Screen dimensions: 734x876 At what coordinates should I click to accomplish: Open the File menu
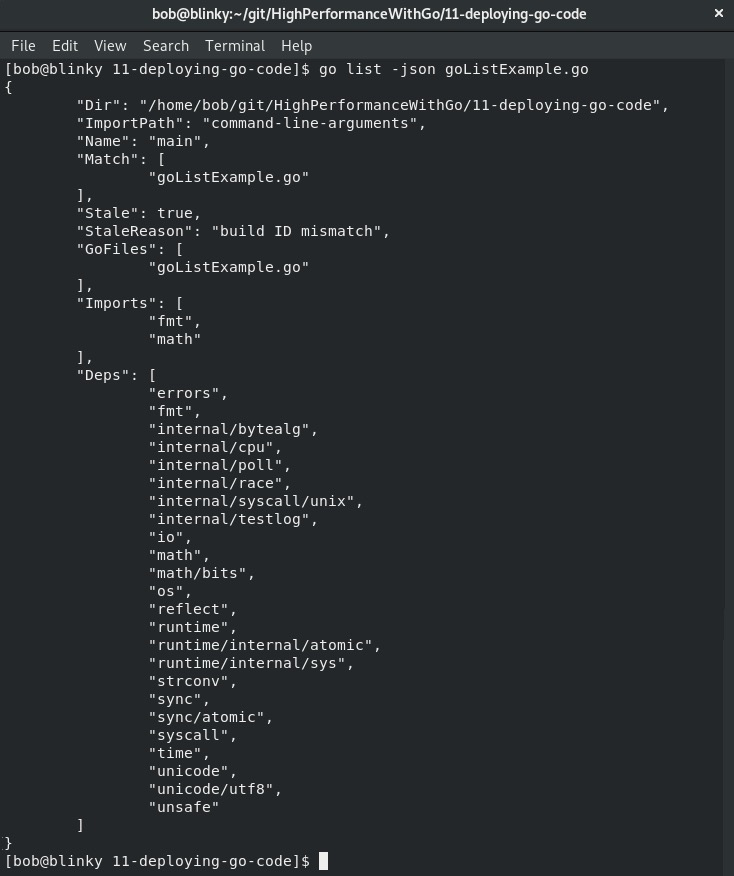click(23, 46)
